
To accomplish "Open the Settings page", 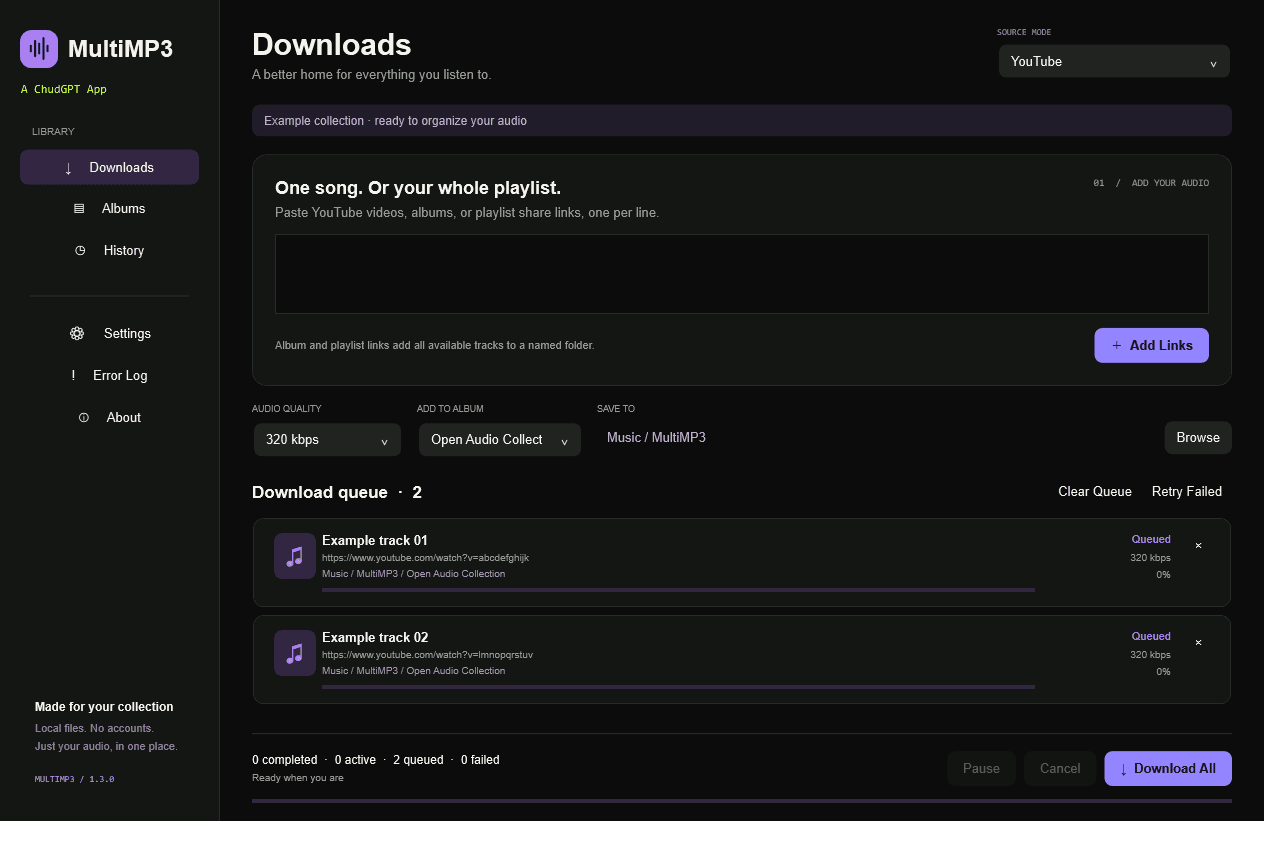I will coord(109,334).
